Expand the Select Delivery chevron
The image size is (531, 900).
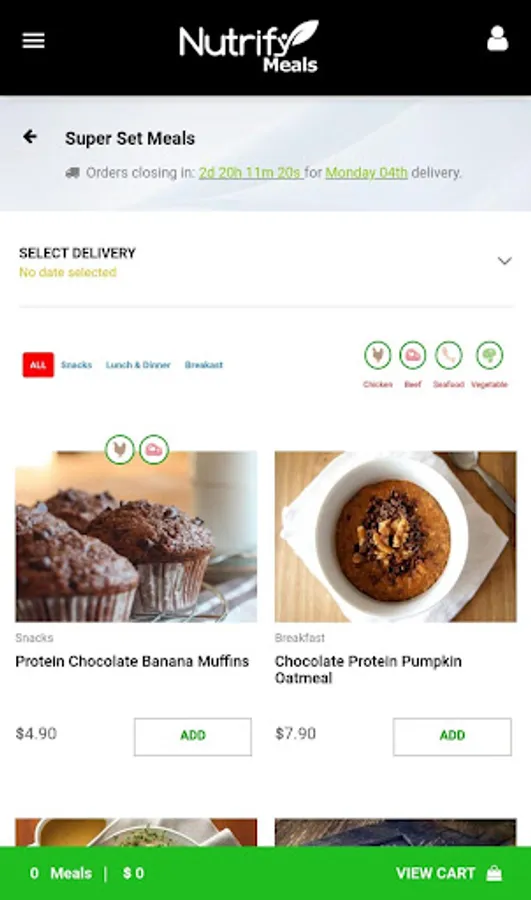click(505, 261)
